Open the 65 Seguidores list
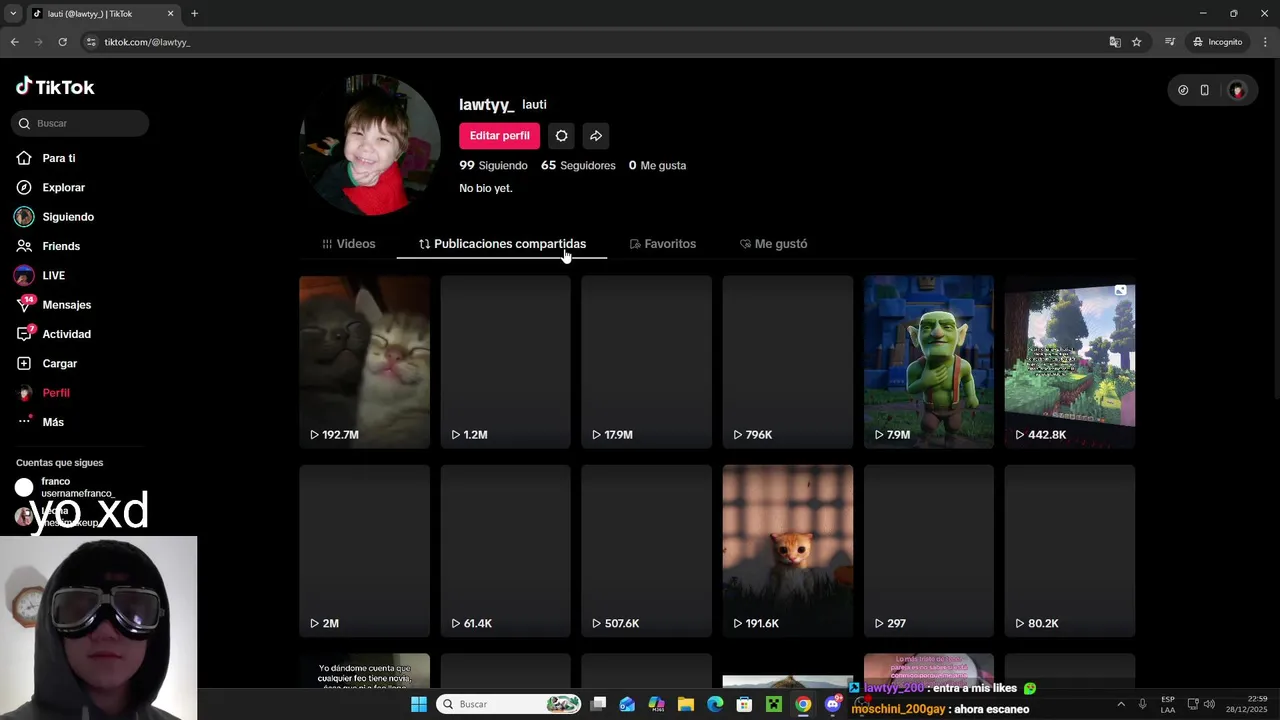 point(578,165)
